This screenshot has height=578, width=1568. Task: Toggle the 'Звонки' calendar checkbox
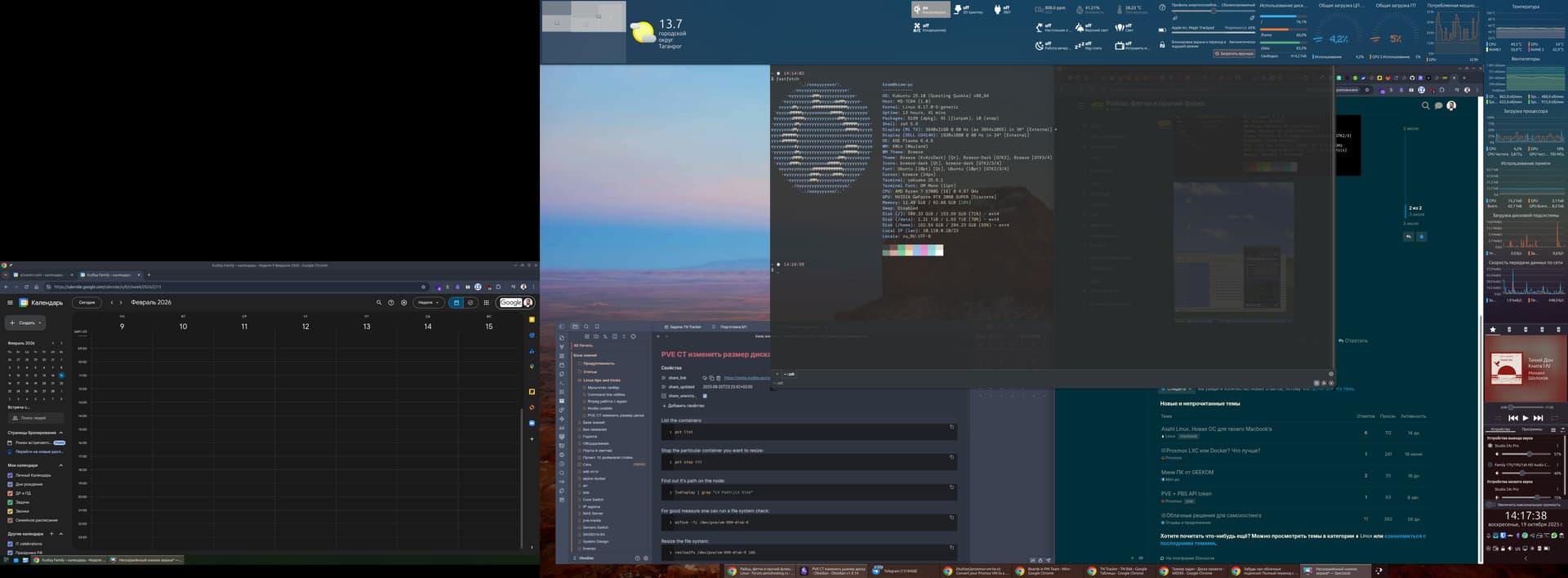[x=10, y=511]
